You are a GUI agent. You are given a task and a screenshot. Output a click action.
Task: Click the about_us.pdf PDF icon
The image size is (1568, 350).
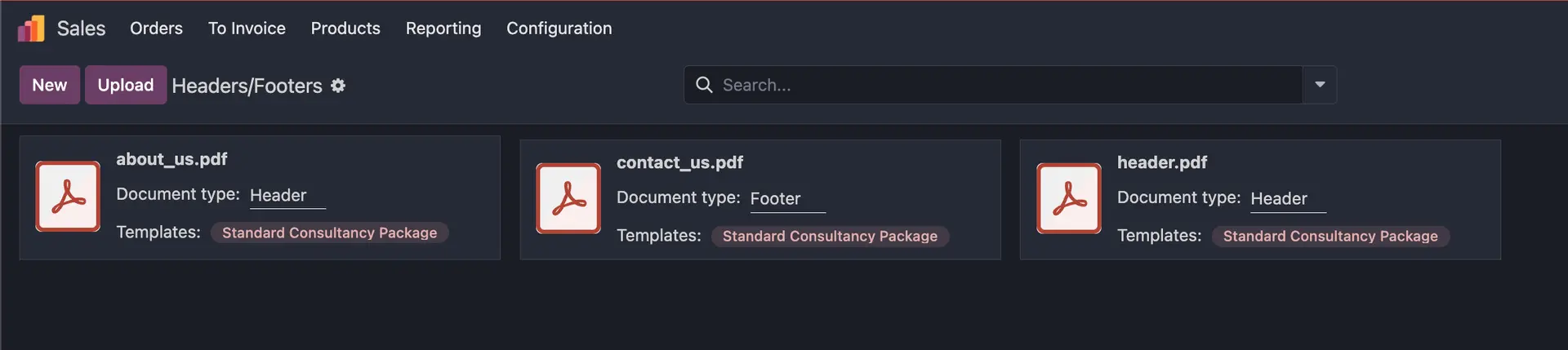(68, 197)
